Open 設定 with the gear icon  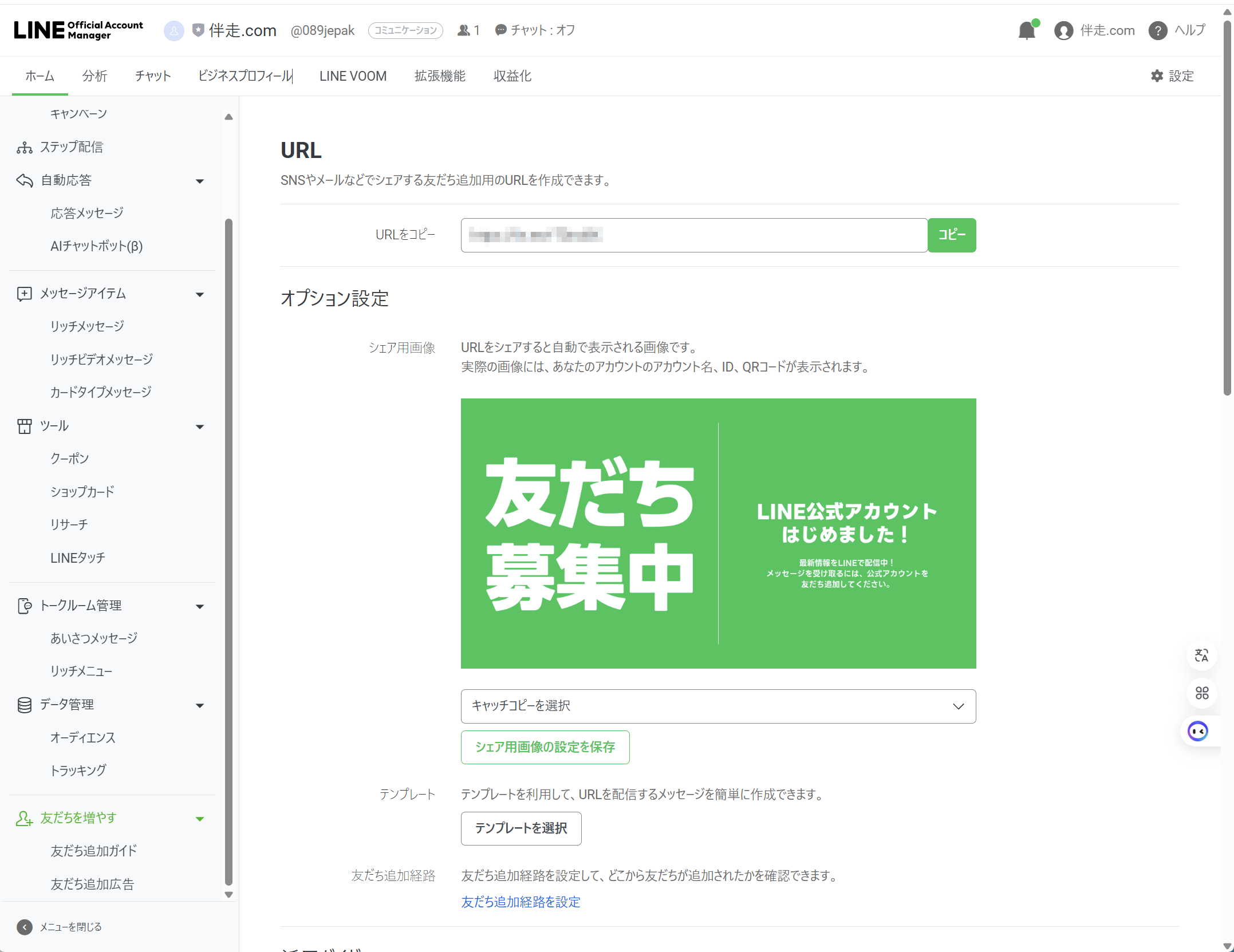pyautogui.click(x=1157, y=76)
